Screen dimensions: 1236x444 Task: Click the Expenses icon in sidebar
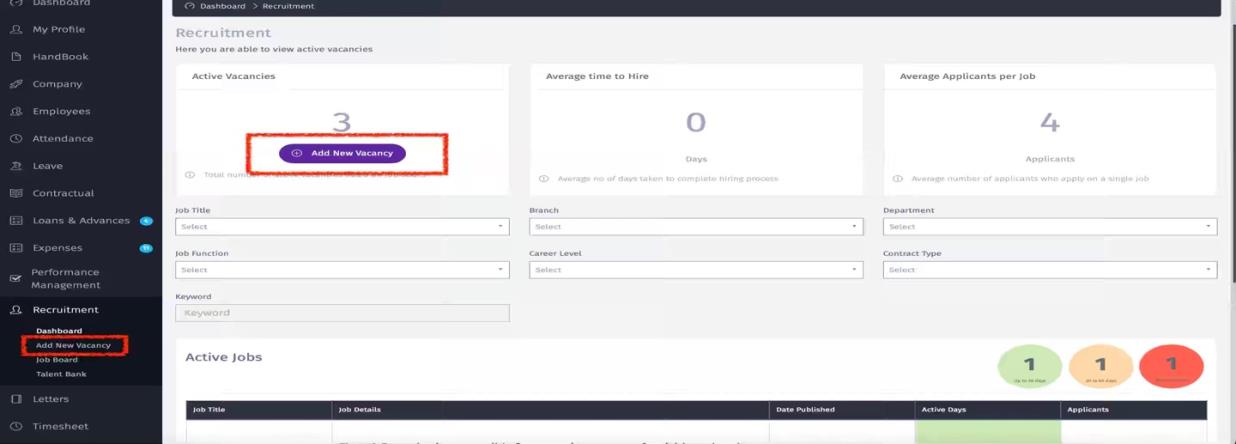[16, 248]
